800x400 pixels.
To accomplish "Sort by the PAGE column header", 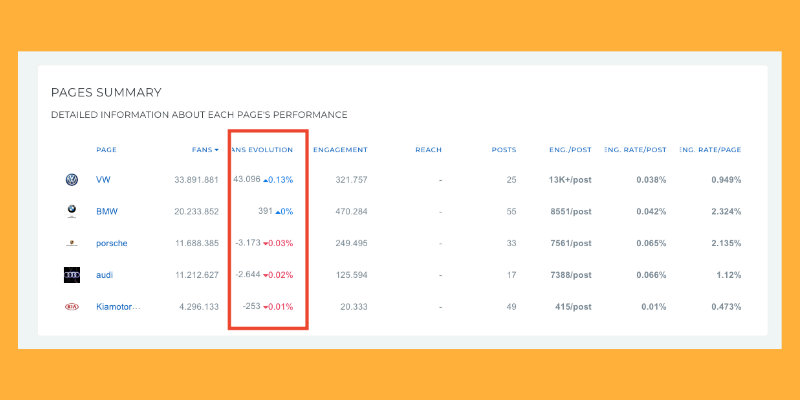I will click(107, 150).
